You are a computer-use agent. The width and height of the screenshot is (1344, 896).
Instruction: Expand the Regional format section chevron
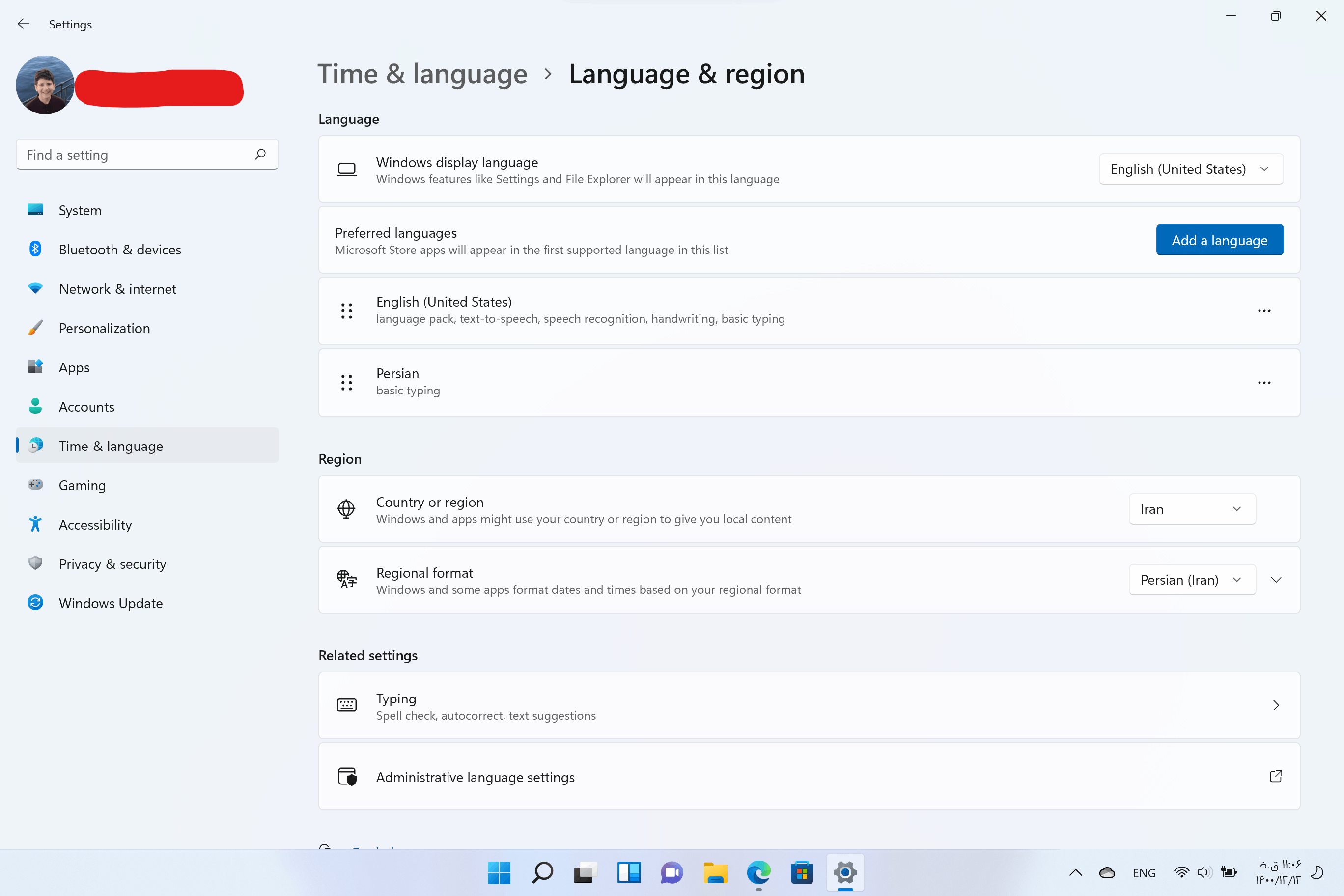click(x=1276, y=580)
